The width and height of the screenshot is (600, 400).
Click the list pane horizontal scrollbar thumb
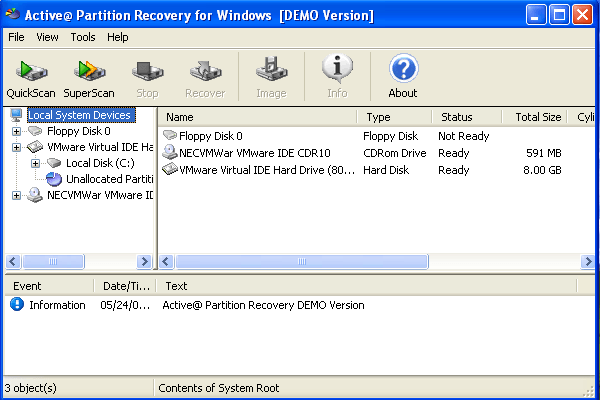302,261
